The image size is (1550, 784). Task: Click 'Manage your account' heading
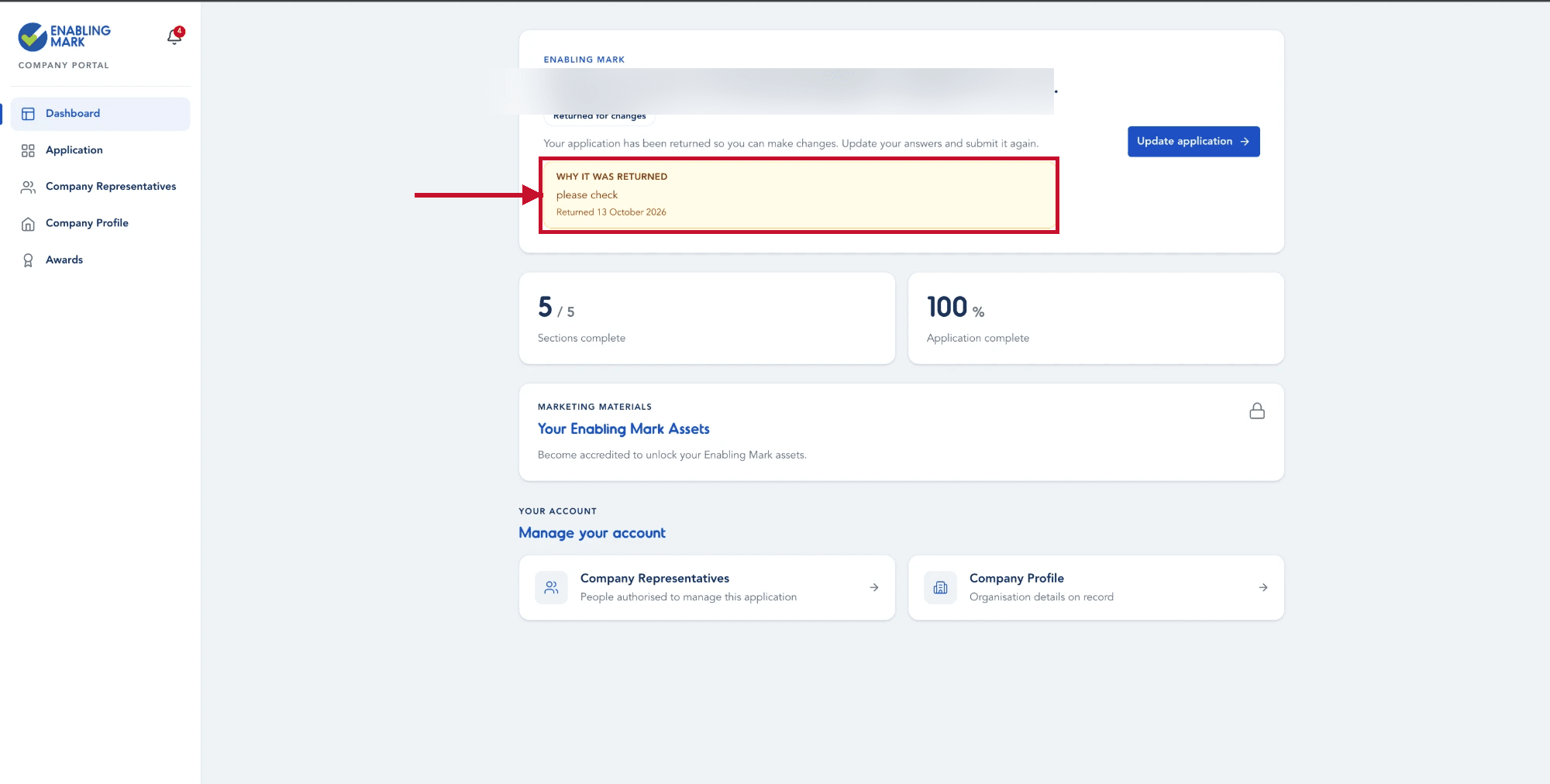point(592,533)
